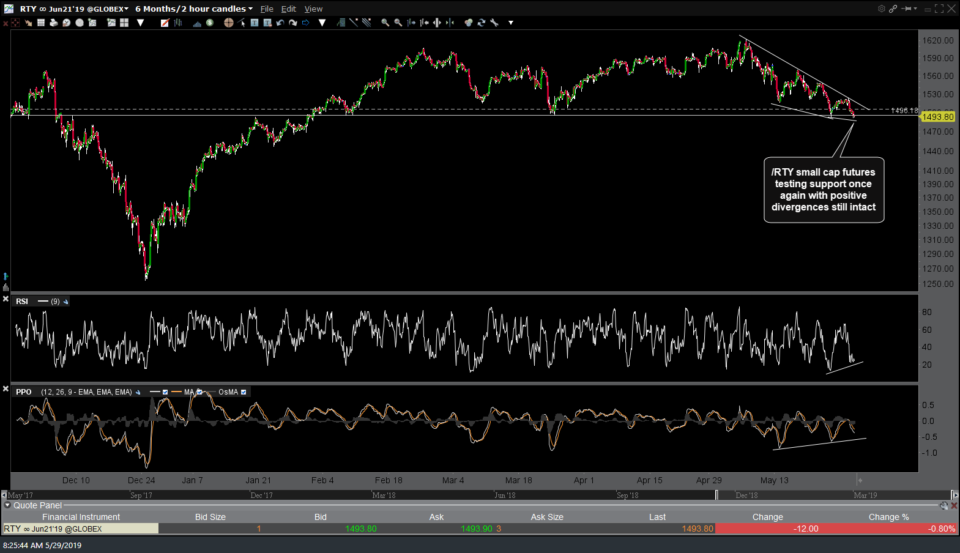Toggle the MA line checkbox in PPO panel
This screenshot has height=553, width=960.
pos(199,392)
